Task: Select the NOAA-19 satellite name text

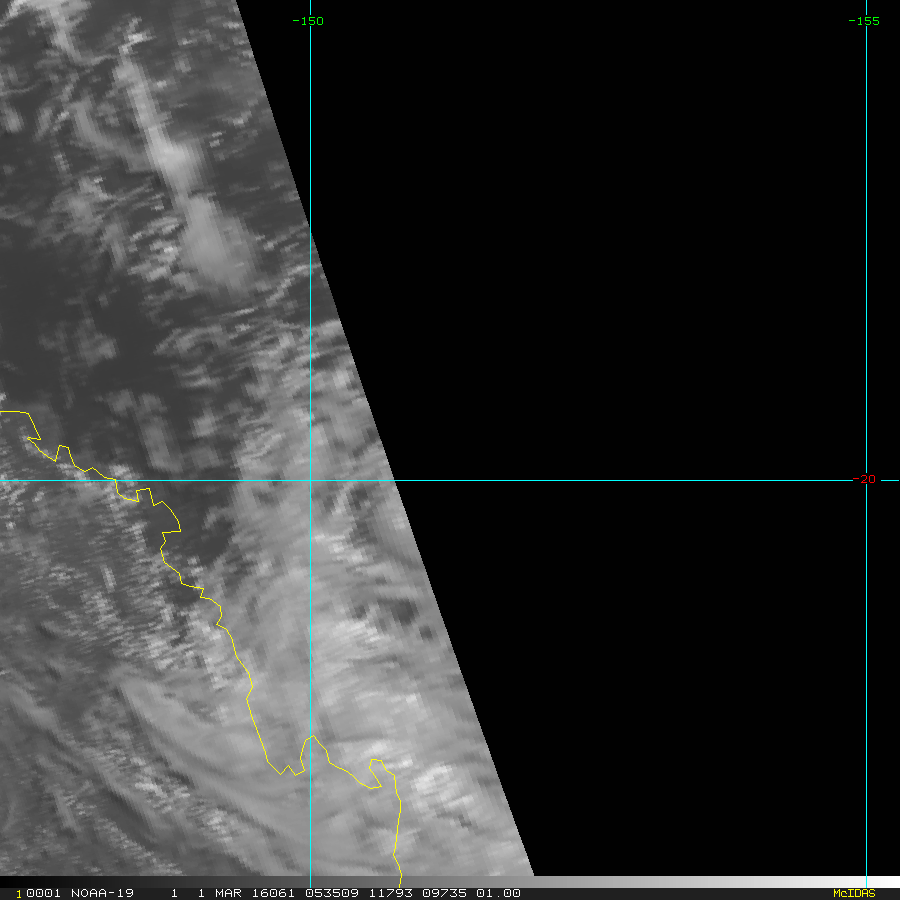Action: (x=102, y=893)
